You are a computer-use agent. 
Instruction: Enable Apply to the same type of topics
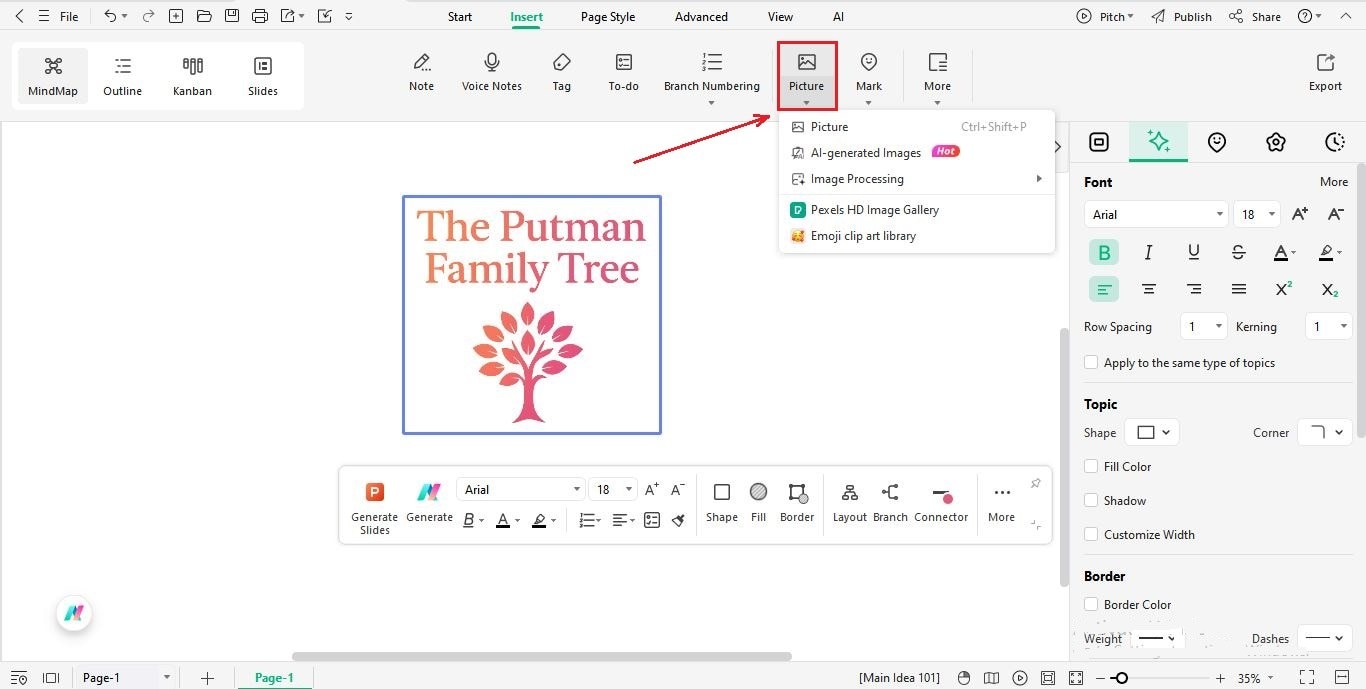click(1091, 363)
